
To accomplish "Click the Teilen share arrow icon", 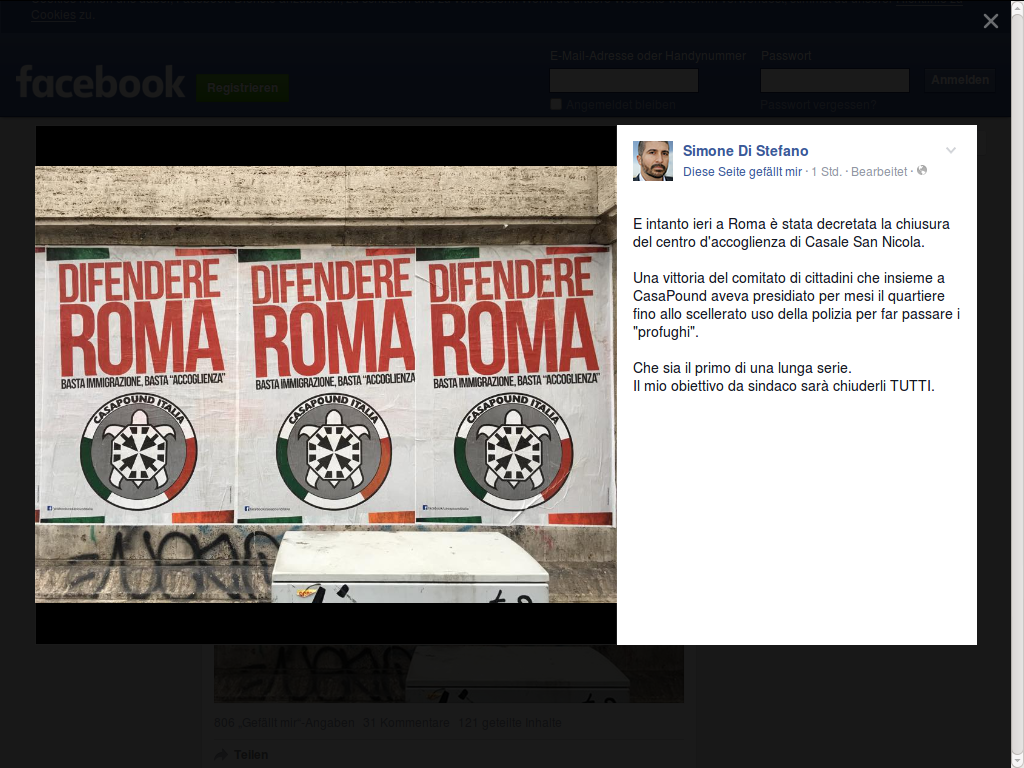I will click(221, 755).
